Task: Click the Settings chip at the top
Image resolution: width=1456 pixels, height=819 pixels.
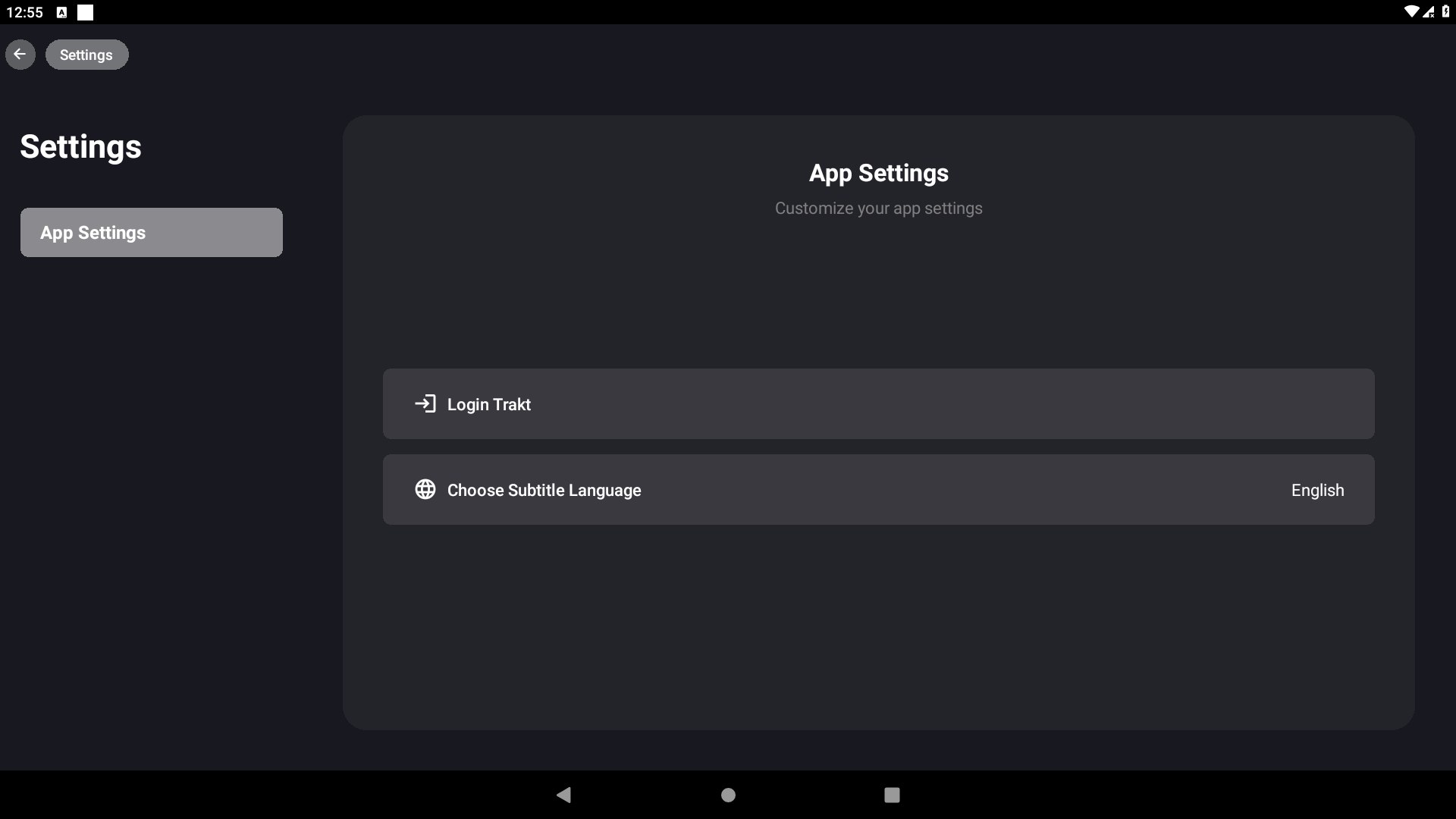Action: 86,54
